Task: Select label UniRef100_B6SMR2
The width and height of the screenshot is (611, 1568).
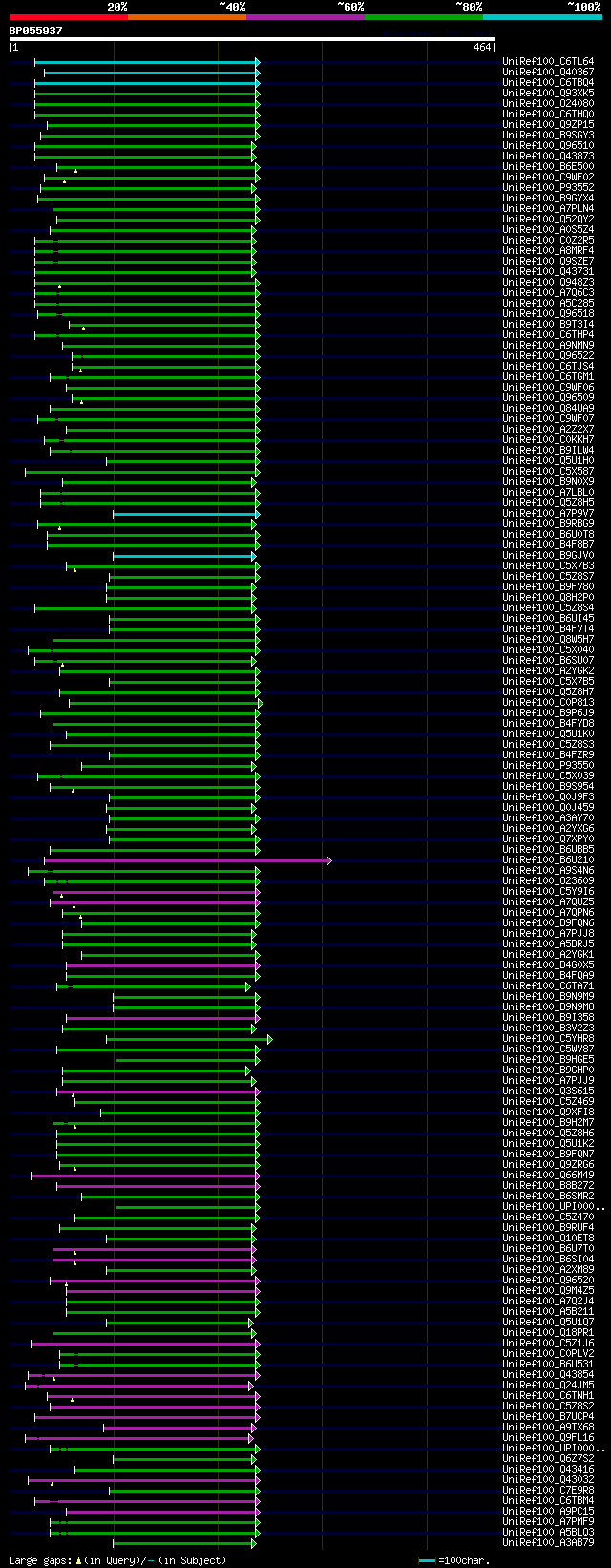Action: [x=548, y=1197]
